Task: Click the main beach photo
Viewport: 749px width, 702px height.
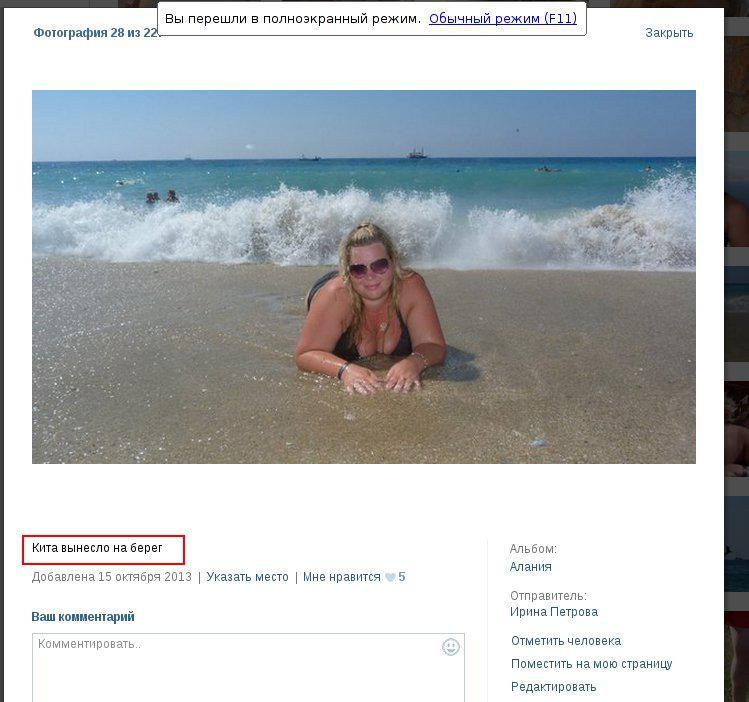Action: [364, 277]
